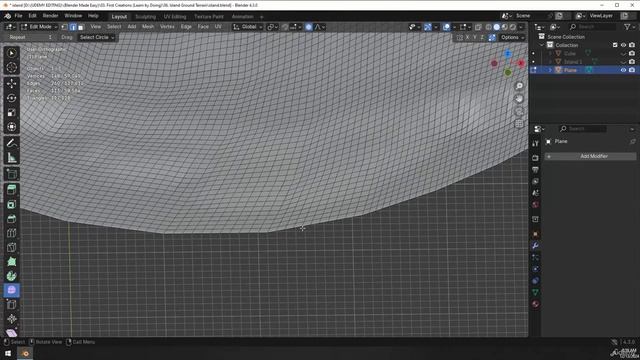640x360 pixels.
Task: Activate the Extrude Region tool
Action: [x=11, y=190]
